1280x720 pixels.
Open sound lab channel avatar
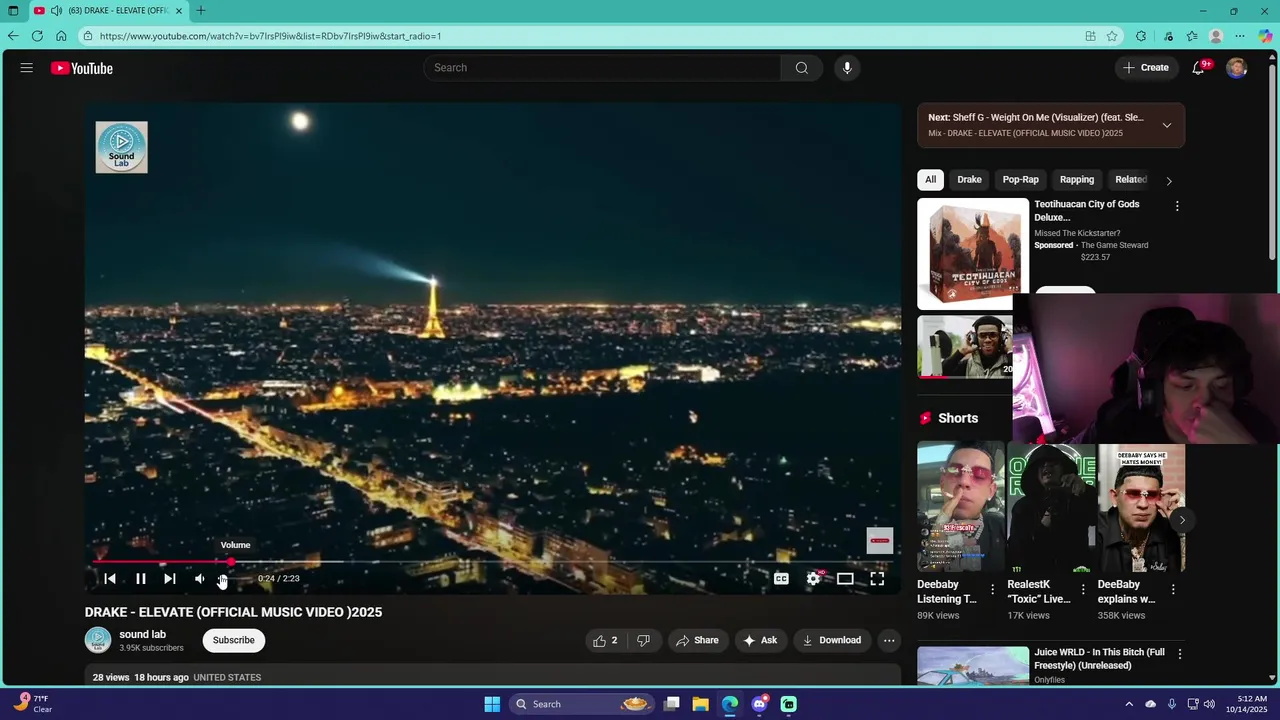(98, 640)
